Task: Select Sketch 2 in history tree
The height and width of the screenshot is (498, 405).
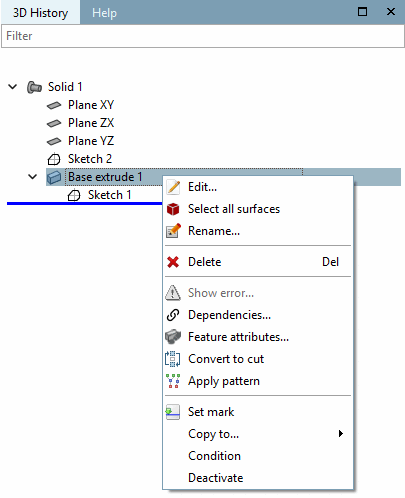Action: point(90,159)
